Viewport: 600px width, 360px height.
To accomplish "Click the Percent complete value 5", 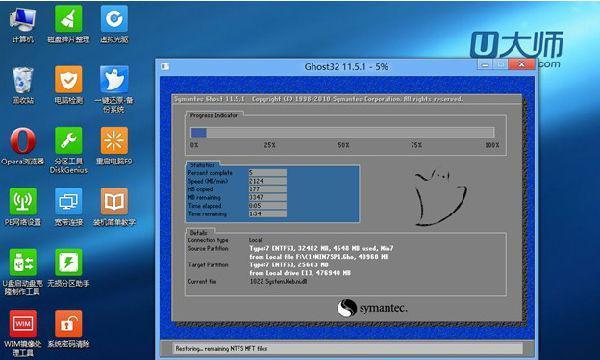I will pyautogui.click(x=267, y=173).
